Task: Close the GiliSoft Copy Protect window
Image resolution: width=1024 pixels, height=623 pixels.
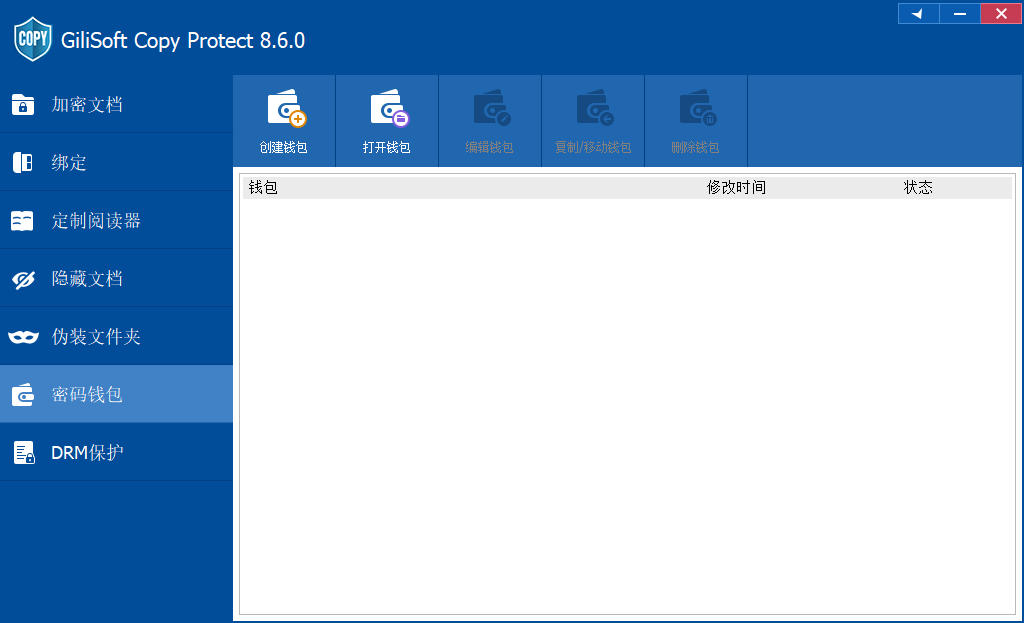Action: coord(1001,13)
